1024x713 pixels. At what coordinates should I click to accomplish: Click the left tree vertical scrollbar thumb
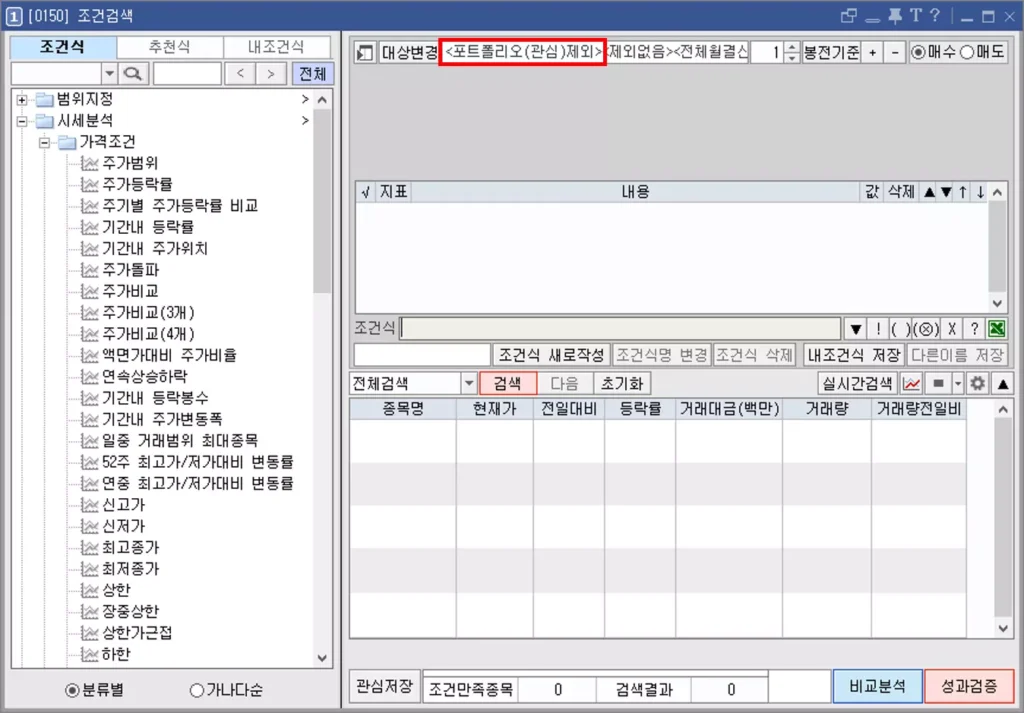(x=321, y=202)
